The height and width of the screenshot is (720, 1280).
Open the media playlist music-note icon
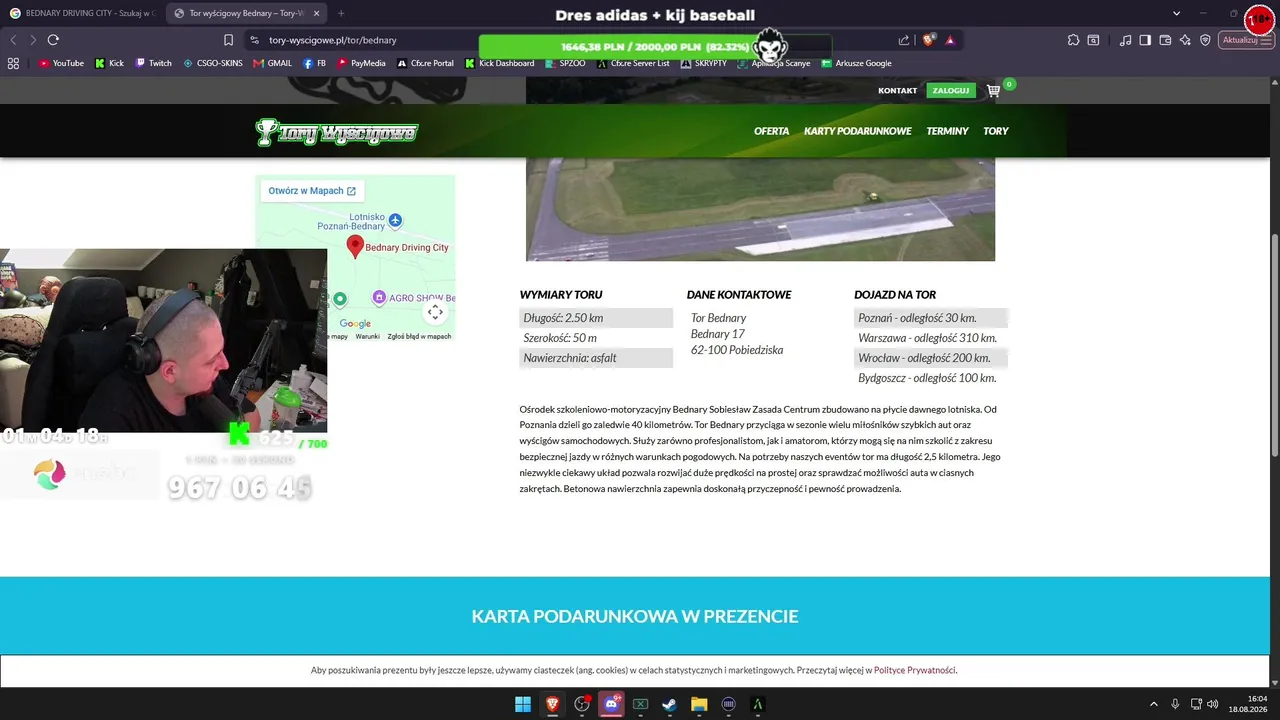pos(1126,40)
